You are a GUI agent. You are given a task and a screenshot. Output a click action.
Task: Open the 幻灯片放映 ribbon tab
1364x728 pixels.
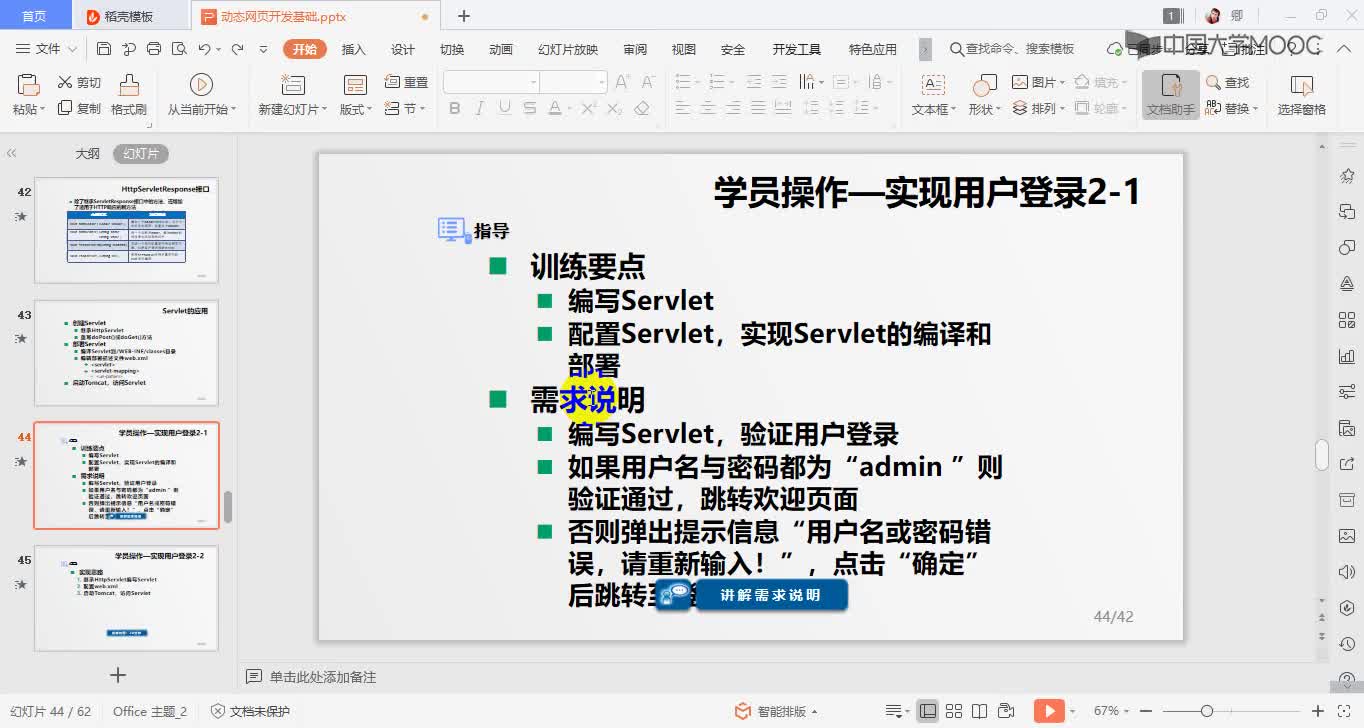568,49
